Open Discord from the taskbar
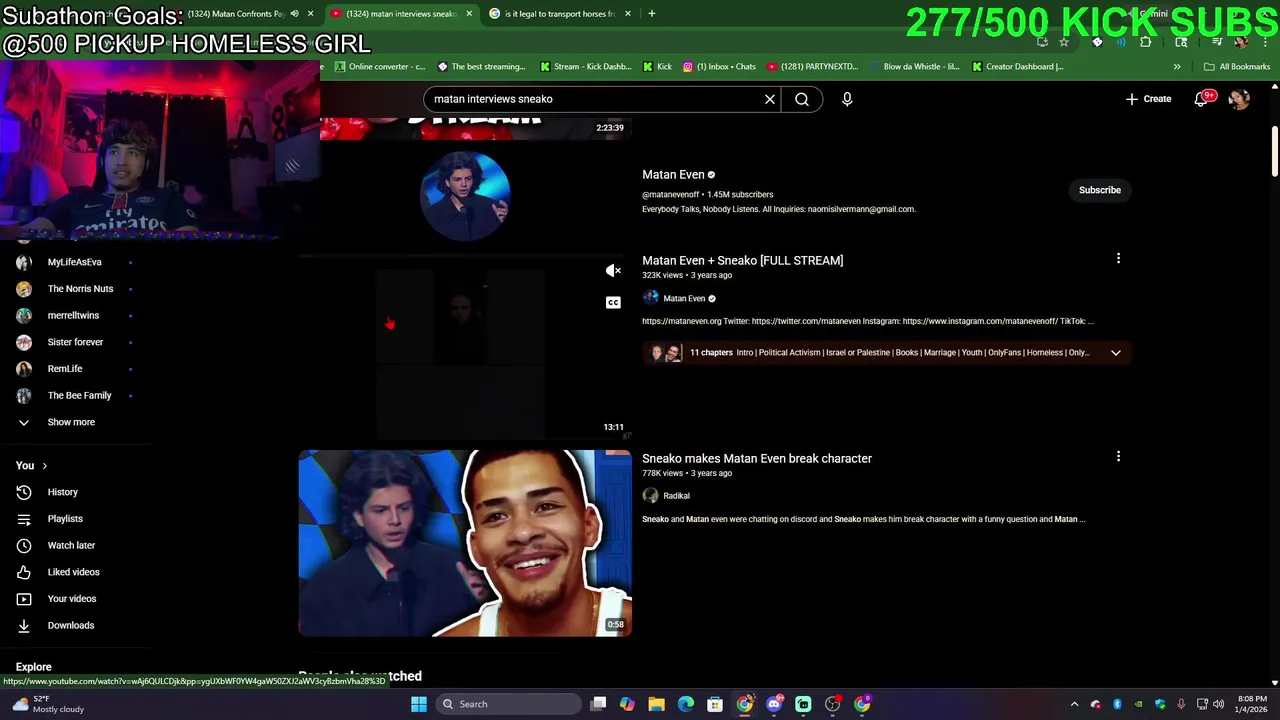Image resolution: width=1280 pixels, height=720 pixels. [x=774, y=704]
